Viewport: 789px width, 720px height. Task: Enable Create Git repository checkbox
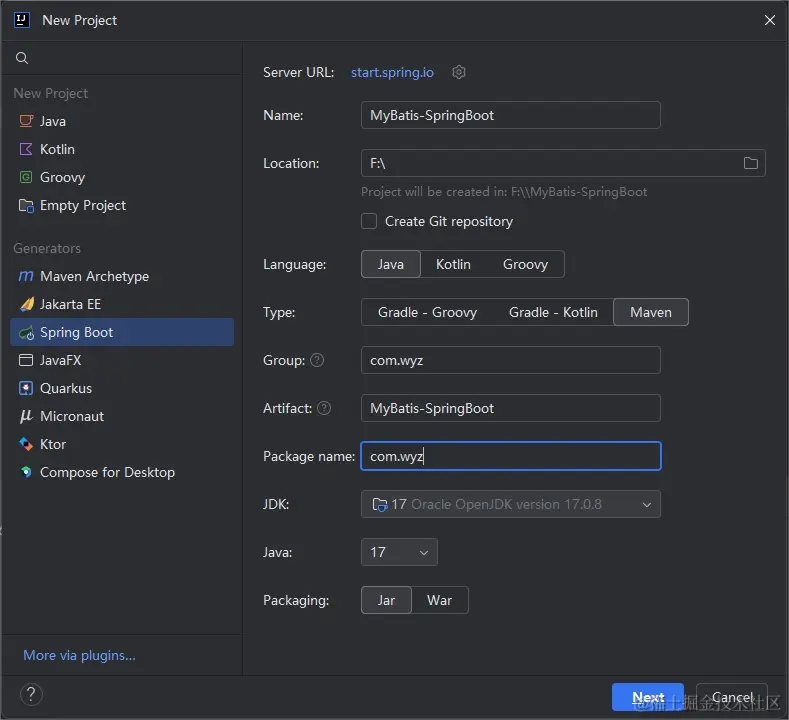tap(369, 221)
